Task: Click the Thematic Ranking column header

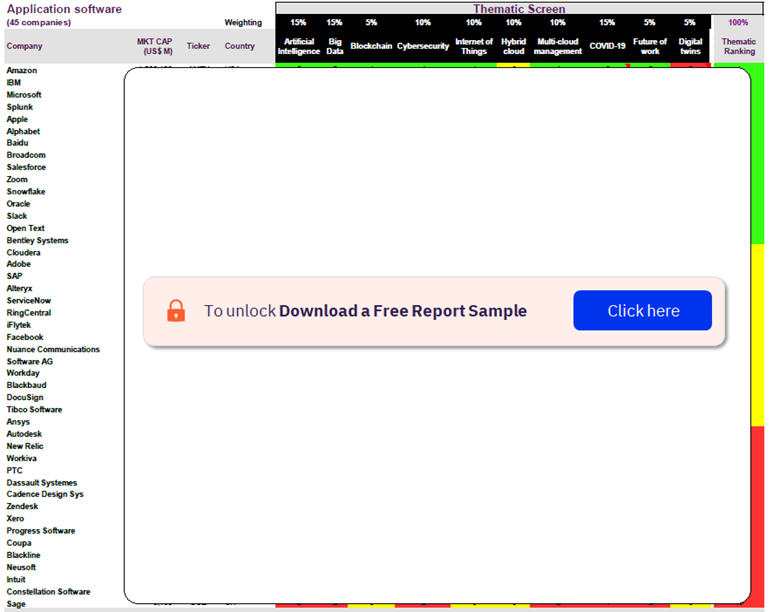Action: [739, 46]
